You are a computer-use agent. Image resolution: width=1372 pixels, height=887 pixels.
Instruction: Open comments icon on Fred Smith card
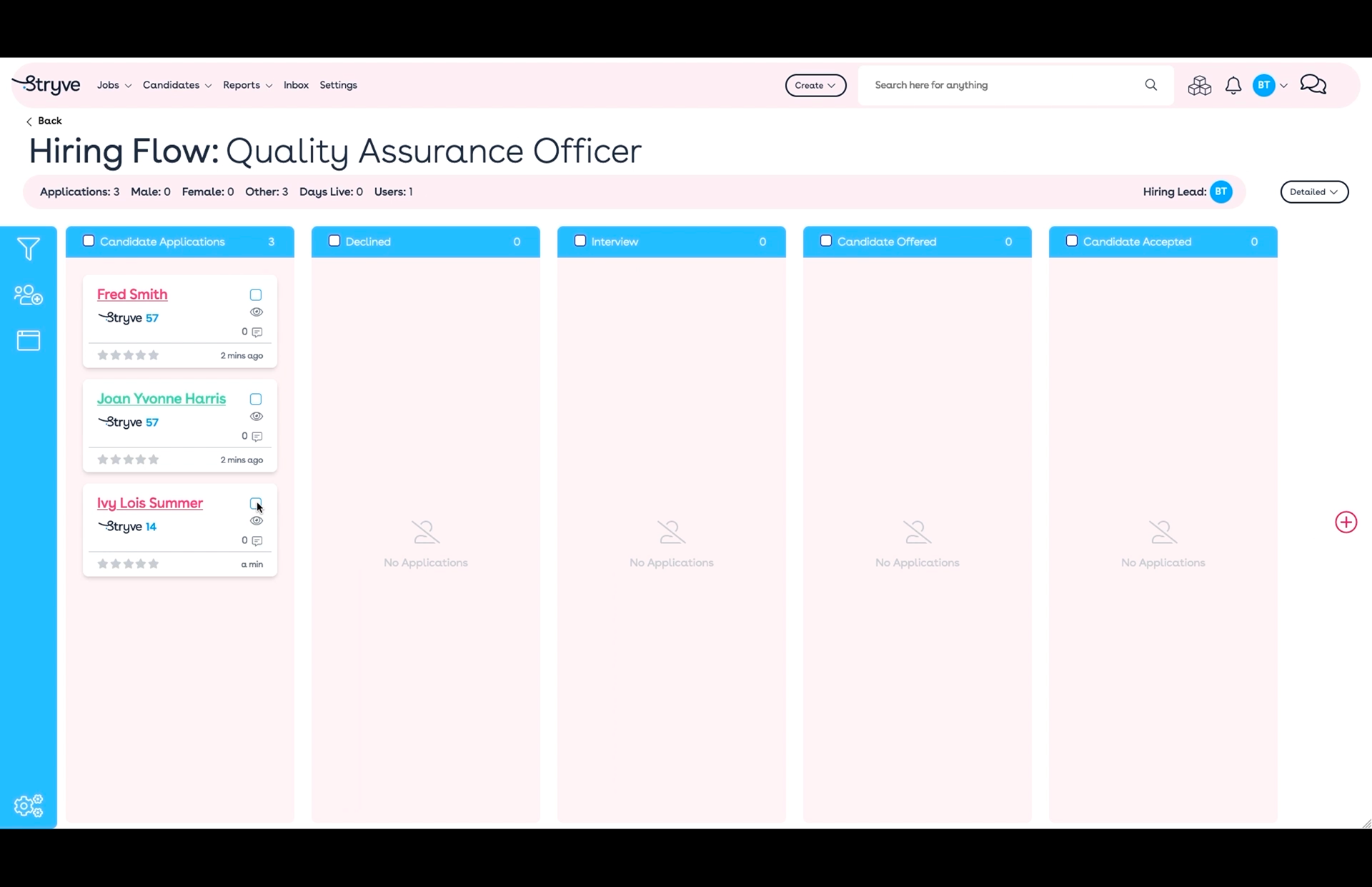pos(257,332)
